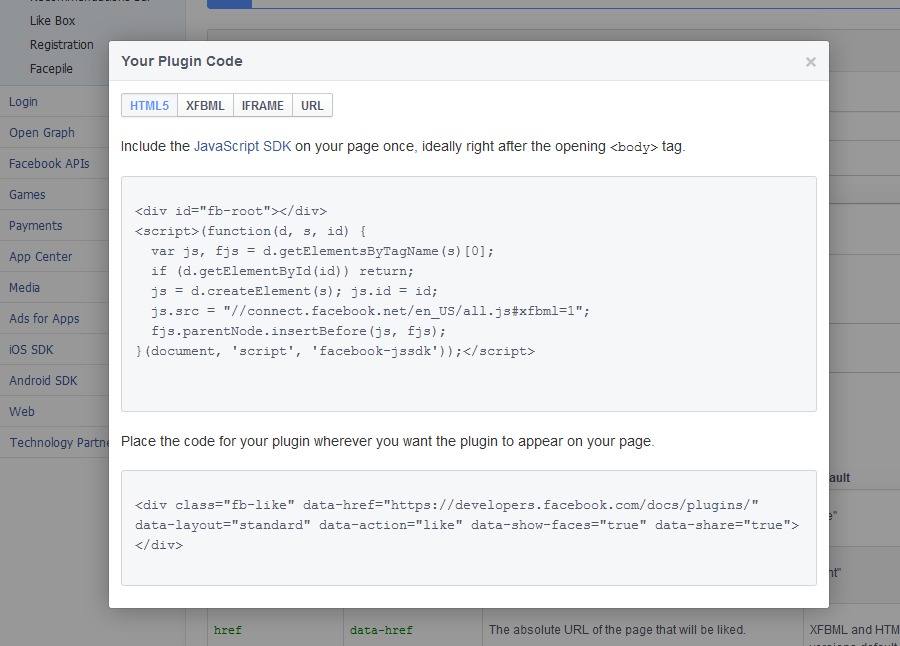Follow the JavaScript SDK link
The image size is (900, 646).
pyautogui.click(x=242, y=146)
